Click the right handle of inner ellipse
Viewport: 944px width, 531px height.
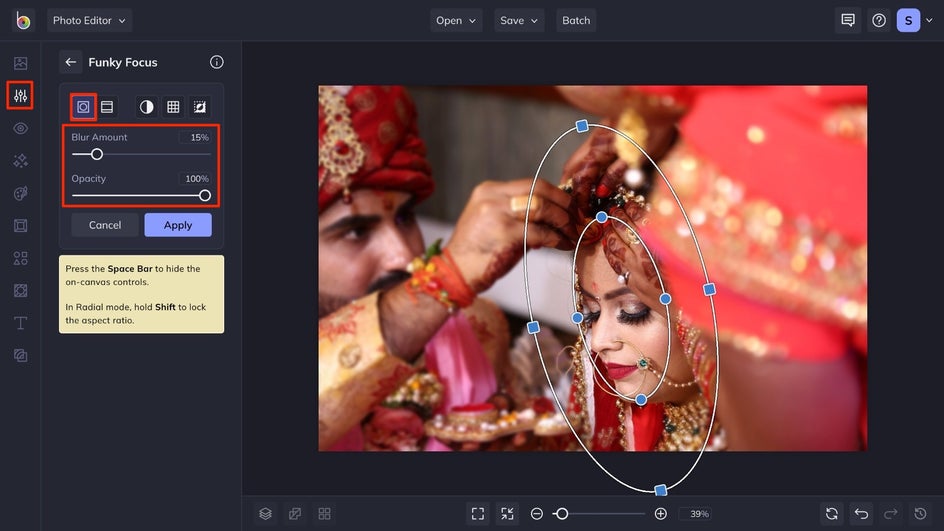pyautogui.click(x=665, y=299)
